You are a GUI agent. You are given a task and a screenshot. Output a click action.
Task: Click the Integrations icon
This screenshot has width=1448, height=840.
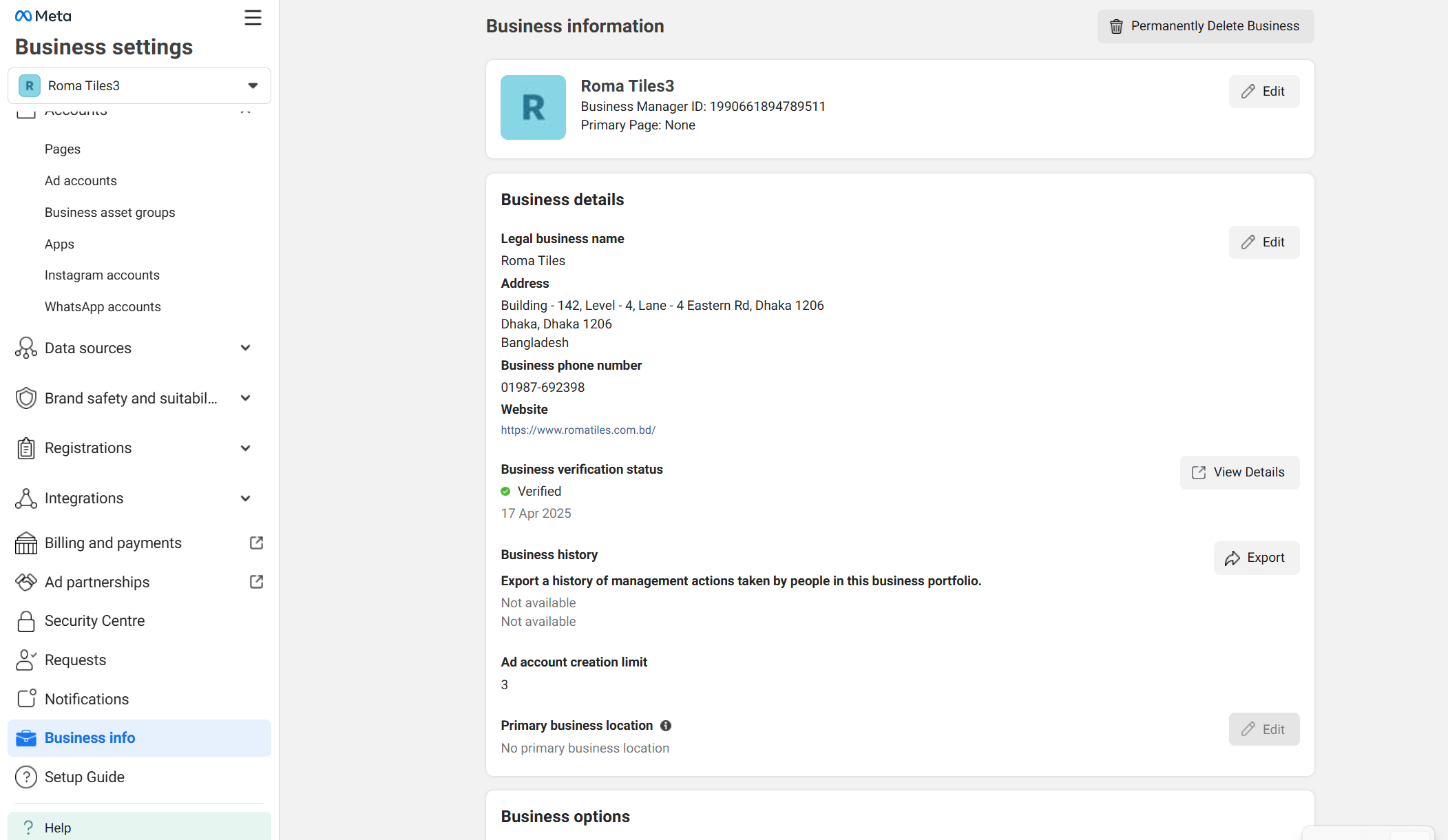click(26, 498)
